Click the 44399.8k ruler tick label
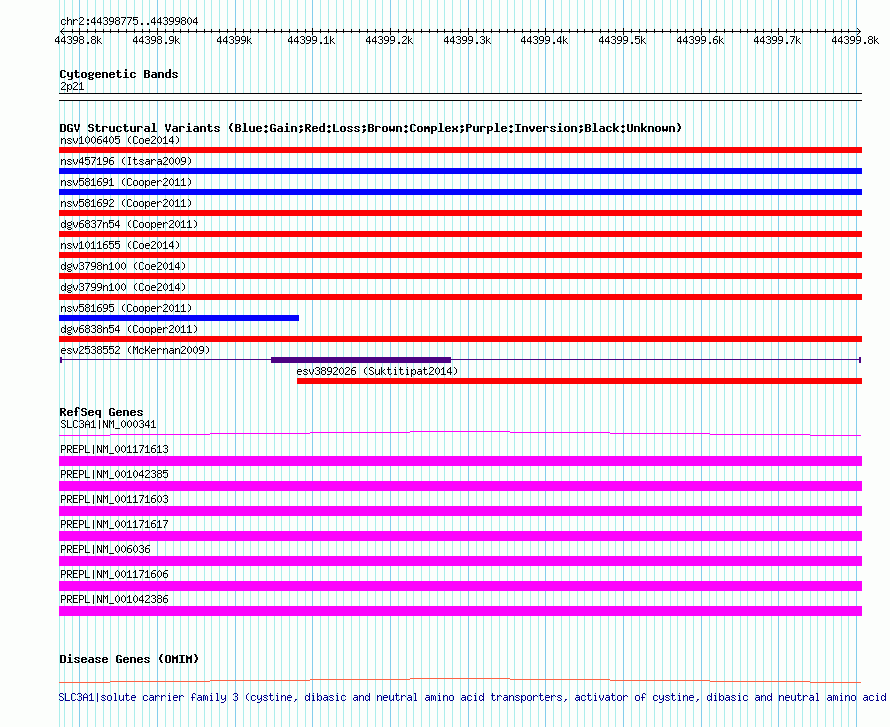Viewport: 890px width, 727px height. tap(855, 40)
